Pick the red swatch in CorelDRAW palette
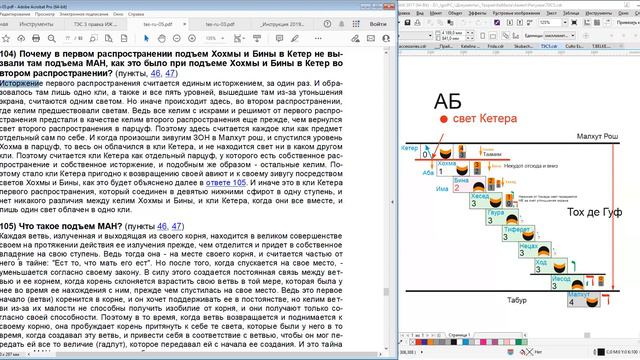 pyautogui.click(x=418, y=342)
